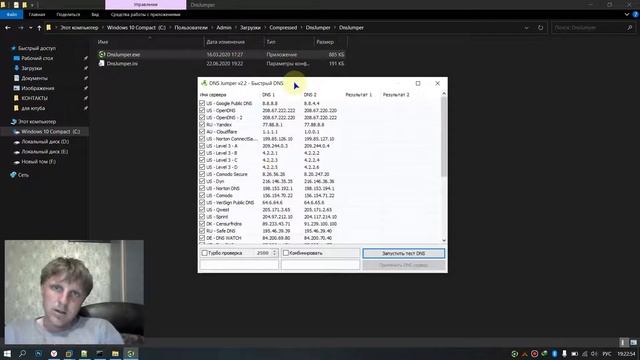Sort files by Дата изменения column
Screen dimensions: 640x360
coord(225,42)
